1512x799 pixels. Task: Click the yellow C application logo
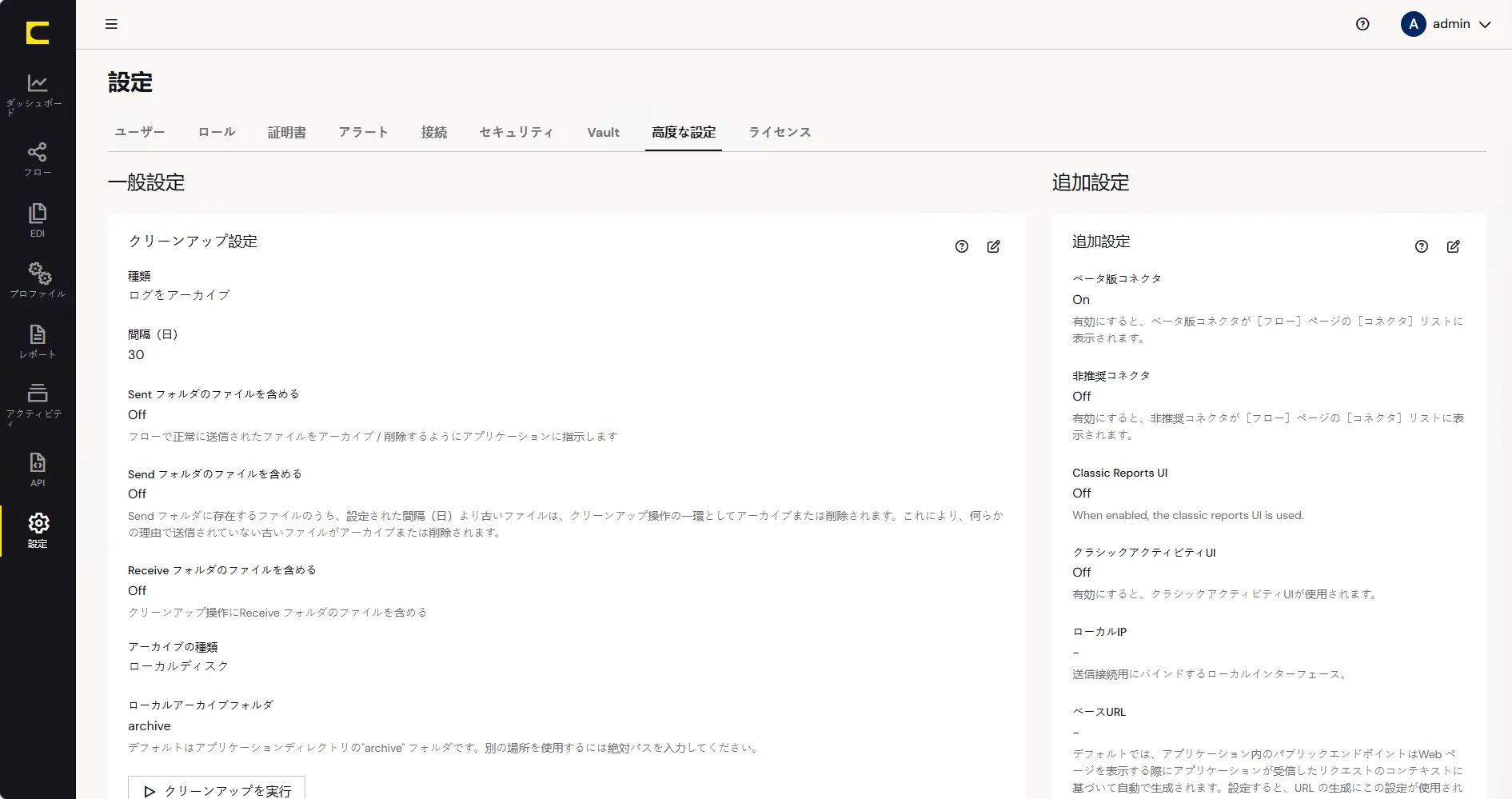[x=38, y=33]
